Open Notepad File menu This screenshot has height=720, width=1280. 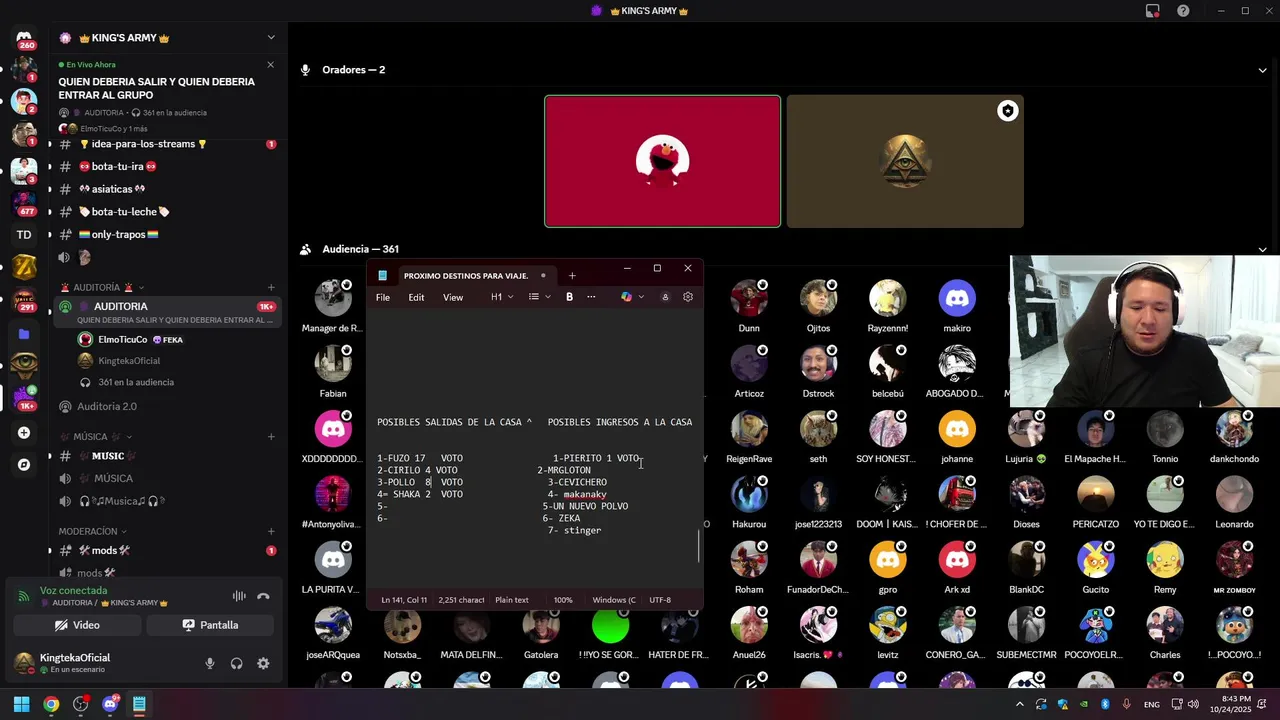(383, 297)
